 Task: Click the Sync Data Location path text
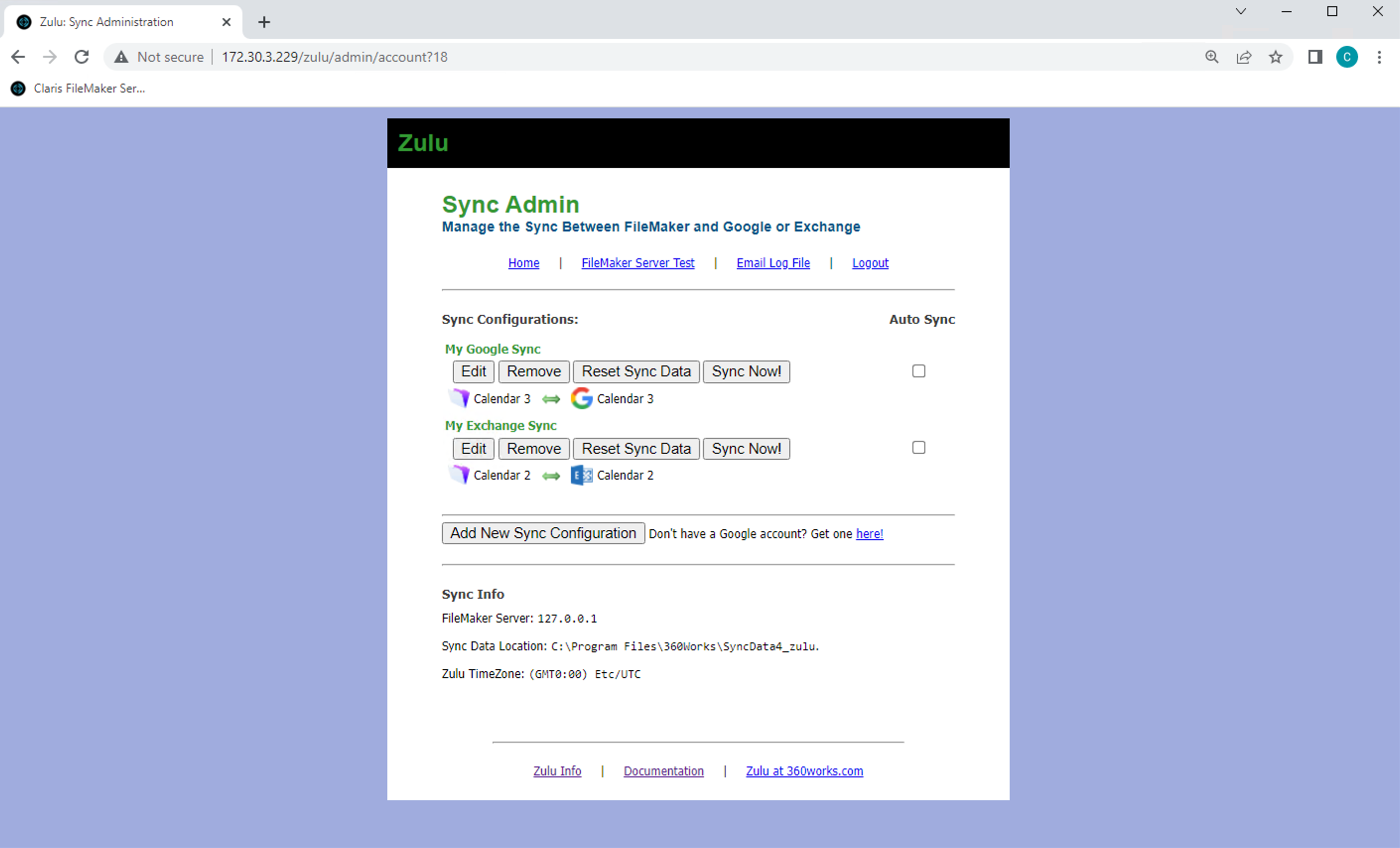coord(685,646)
